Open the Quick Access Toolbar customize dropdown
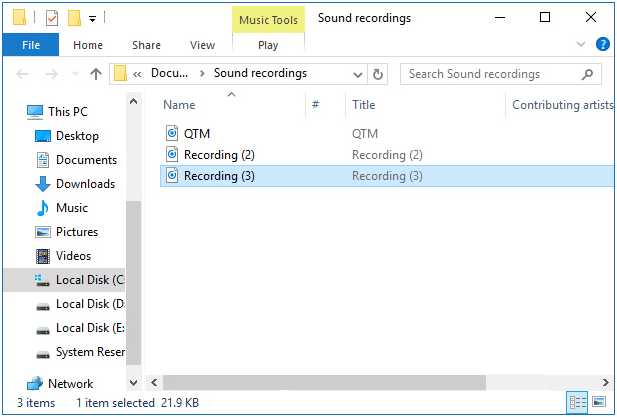Image resolution: width=617 pixels, height=417 pixels. point(93,18)
